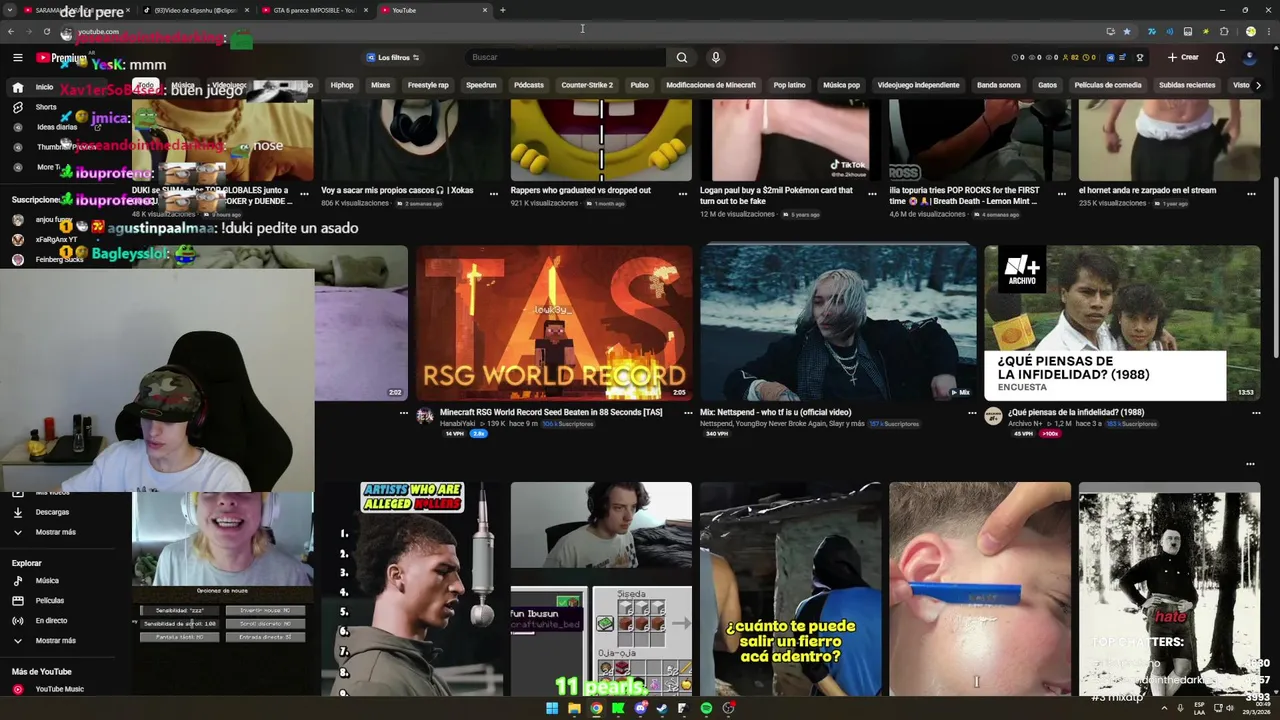Open the 'Artists who are alleged' Short
Image resolution: width=1280 pixels, height=720 pixels.
[x=412, y=589]
